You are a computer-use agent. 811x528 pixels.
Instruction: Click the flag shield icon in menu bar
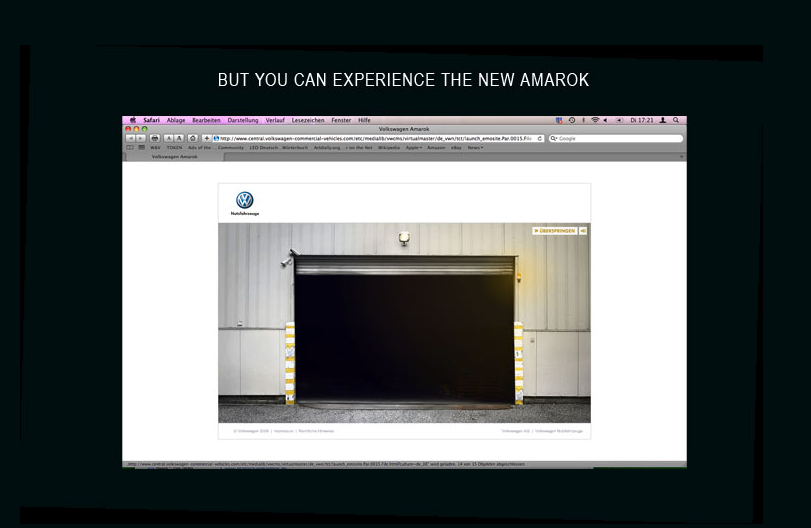(x=559, y=120)
